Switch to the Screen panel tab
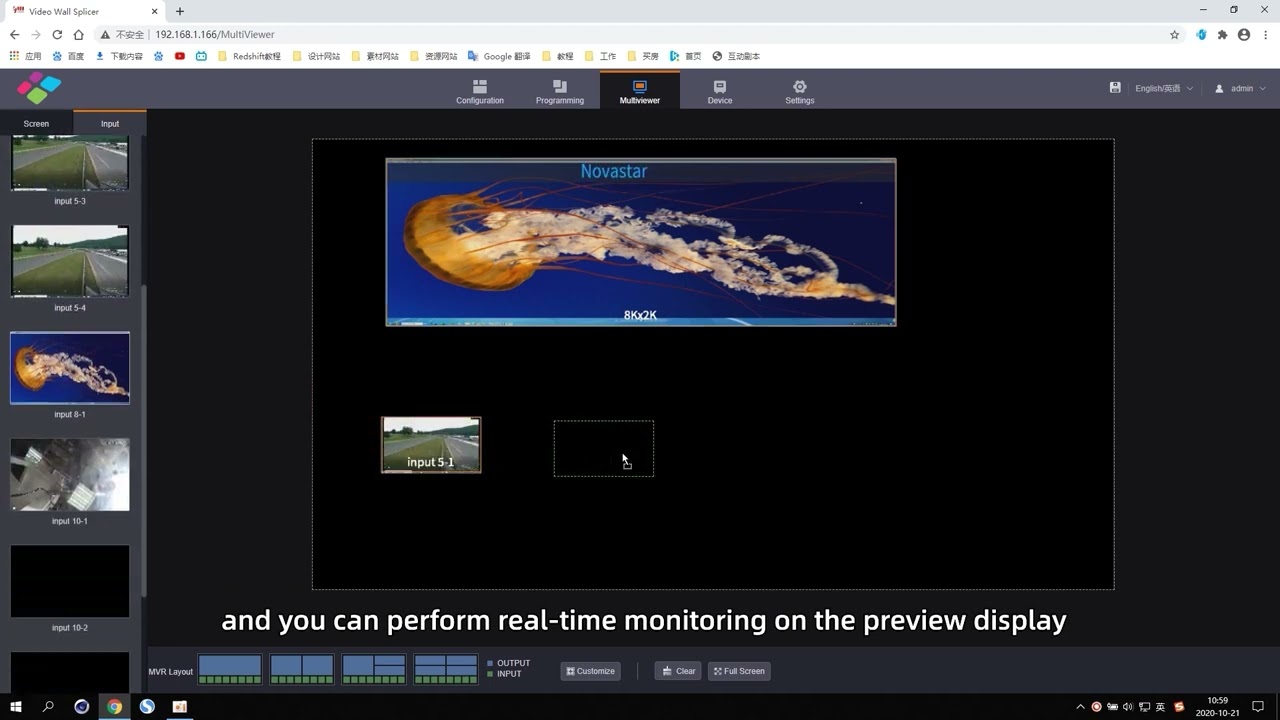Image resolution: width=1280 pixels, height=720 pixels. (x=36, y=123)
